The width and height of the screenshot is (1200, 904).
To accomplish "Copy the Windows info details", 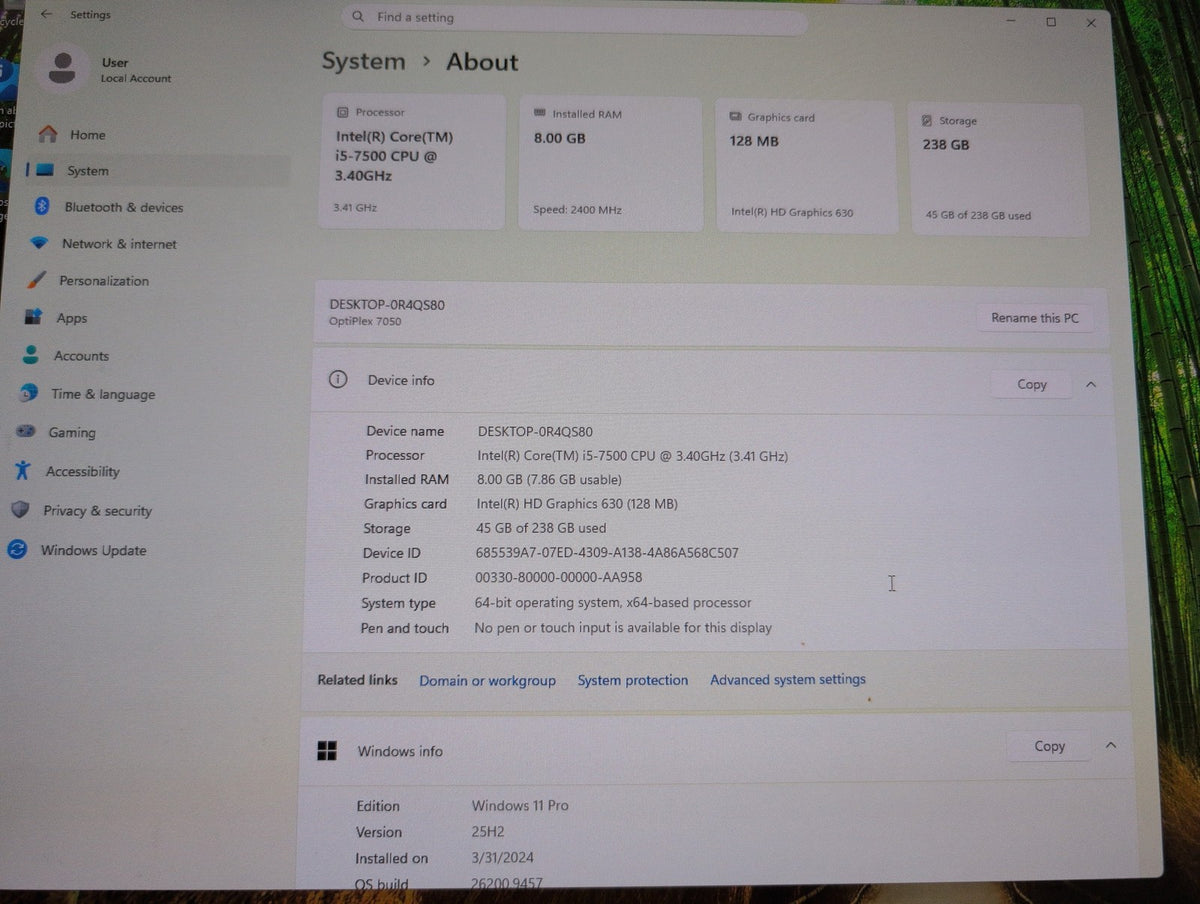I will pos(1050,746).
